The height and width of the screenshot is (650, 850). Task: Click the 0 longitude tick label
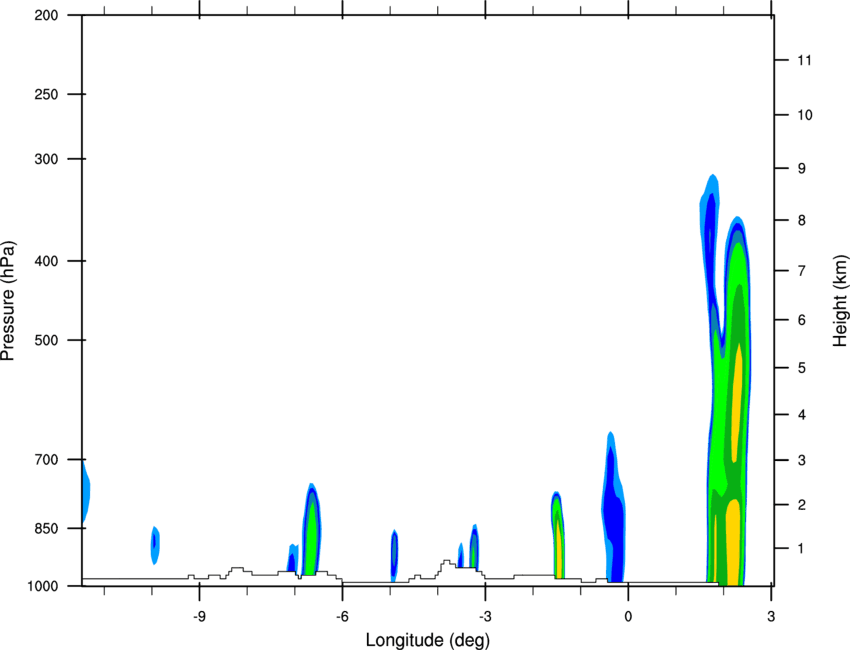[x=628, y=617]
